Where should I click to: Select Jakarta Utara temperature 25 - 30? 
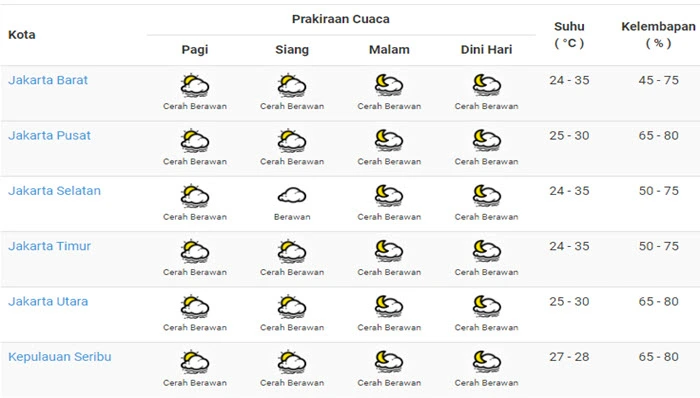[569, 302]
